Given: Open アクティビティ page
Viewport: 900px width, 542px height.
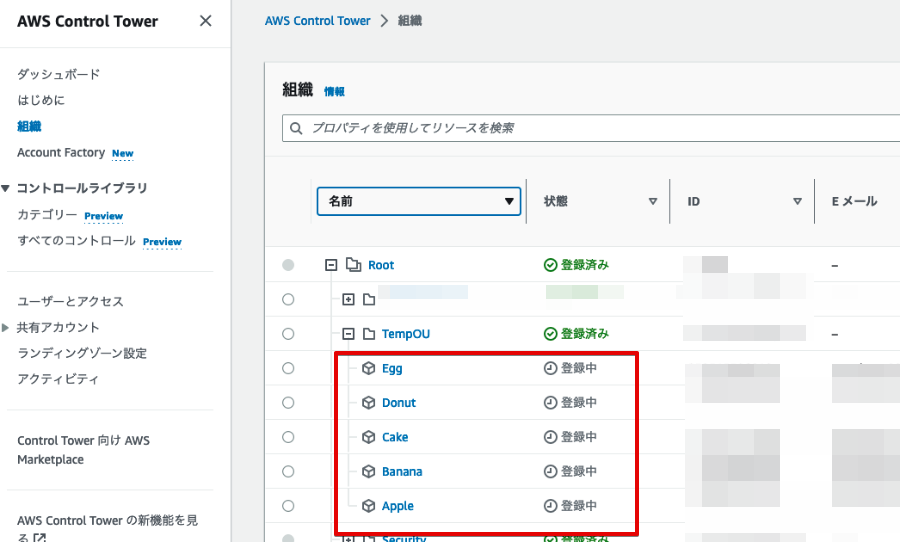Looking at the screenshot, I should coord(58,379).
